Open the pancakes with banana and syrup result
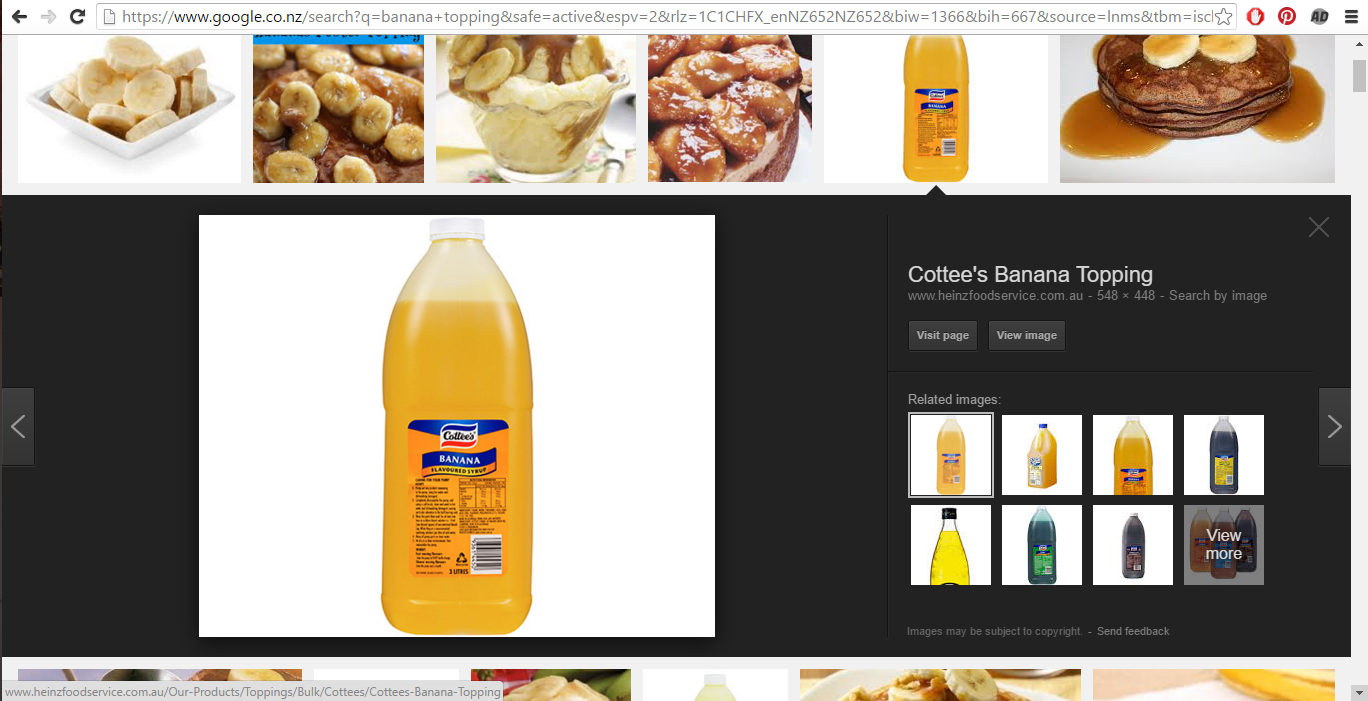1368x701 pixels. click(x=1197, y=109)
